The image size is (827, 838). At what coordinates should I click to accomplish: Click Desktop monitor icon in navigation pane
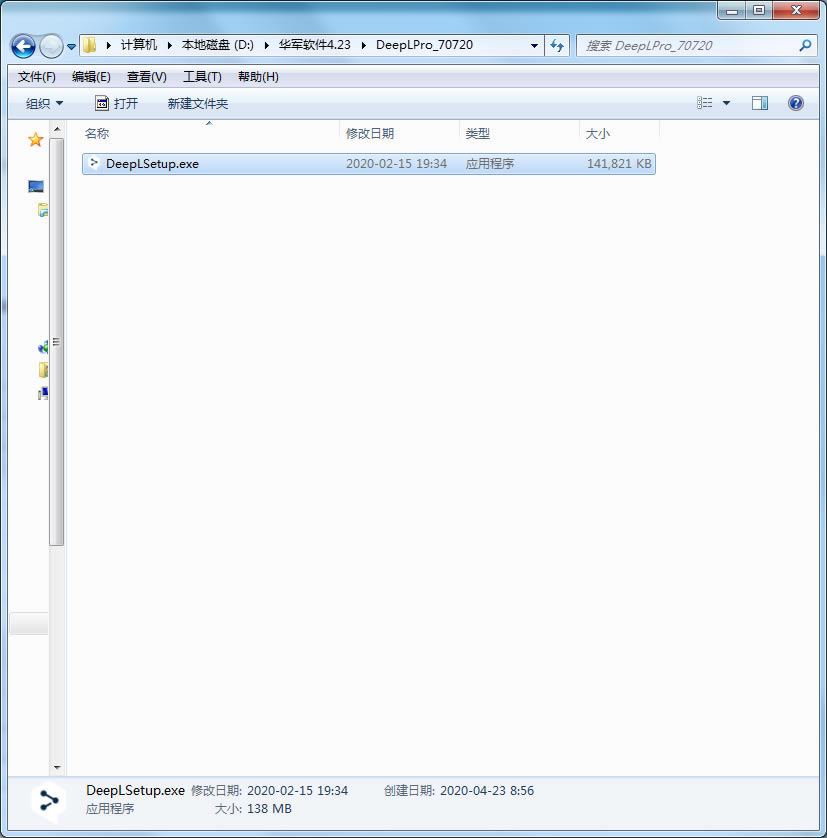pyautogui.click(x=36, y=187)
